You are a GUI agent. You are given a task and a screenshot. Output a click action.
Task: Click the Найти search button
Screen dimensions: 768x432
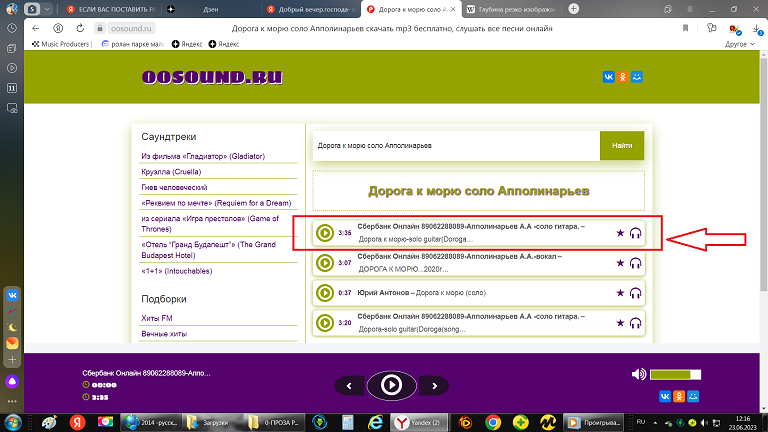pyautogui.click(x=622, y=145)
